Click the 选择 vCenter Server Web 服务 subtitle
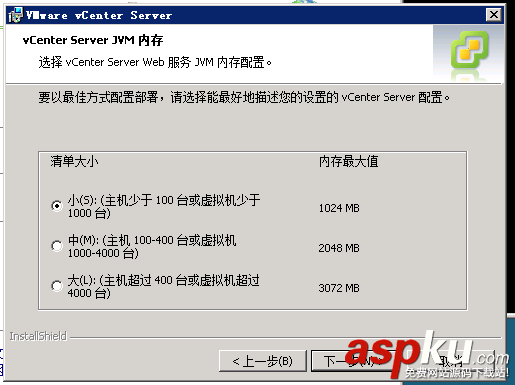 [155, 62]
